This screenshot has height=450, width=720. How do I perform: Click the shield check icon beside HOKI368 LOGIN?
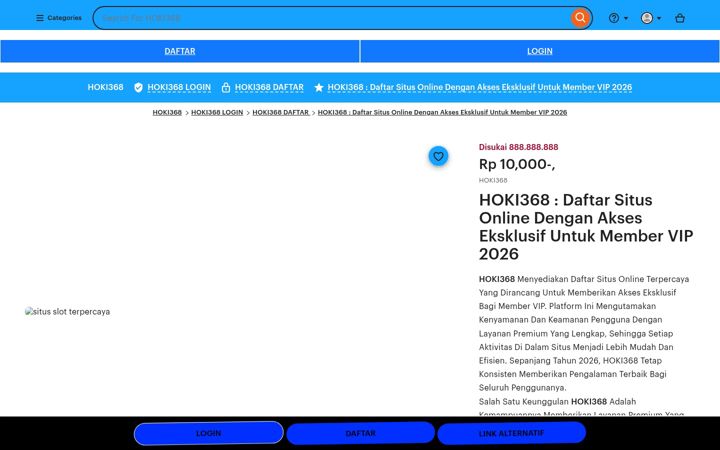(x=138, y=87)
